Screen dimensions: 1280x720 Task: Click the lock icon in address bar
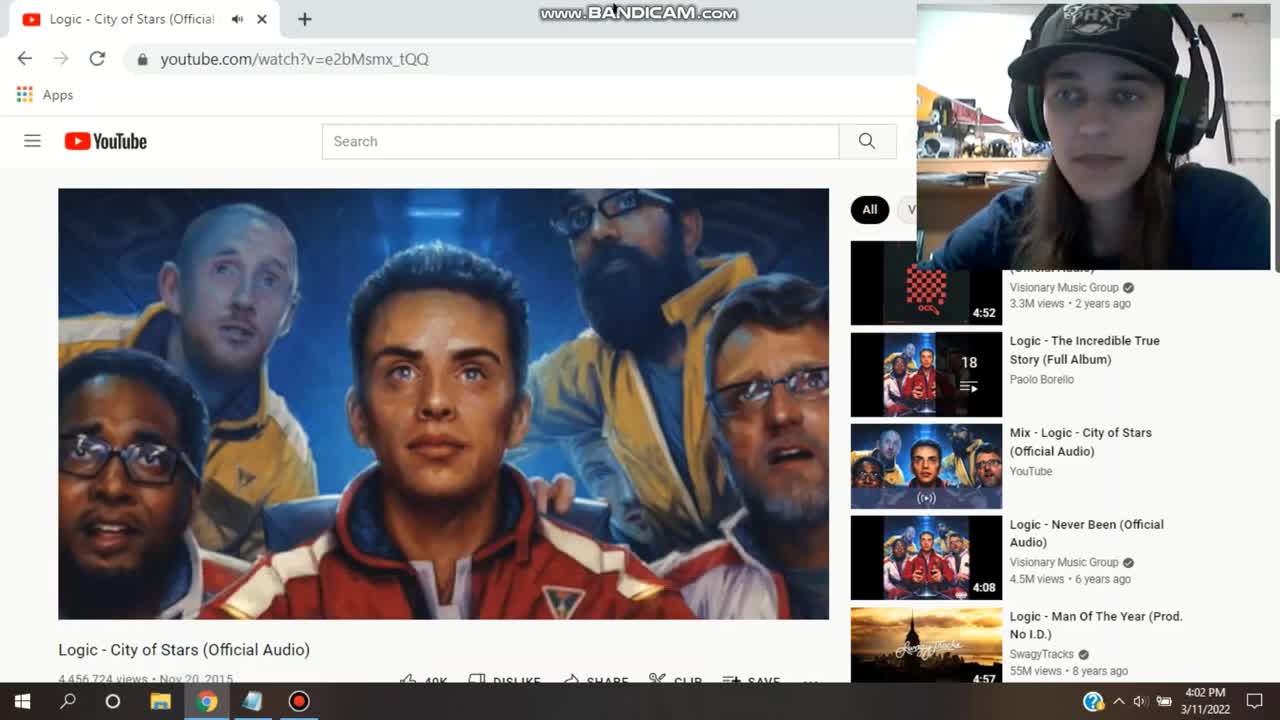pos(142,59)
